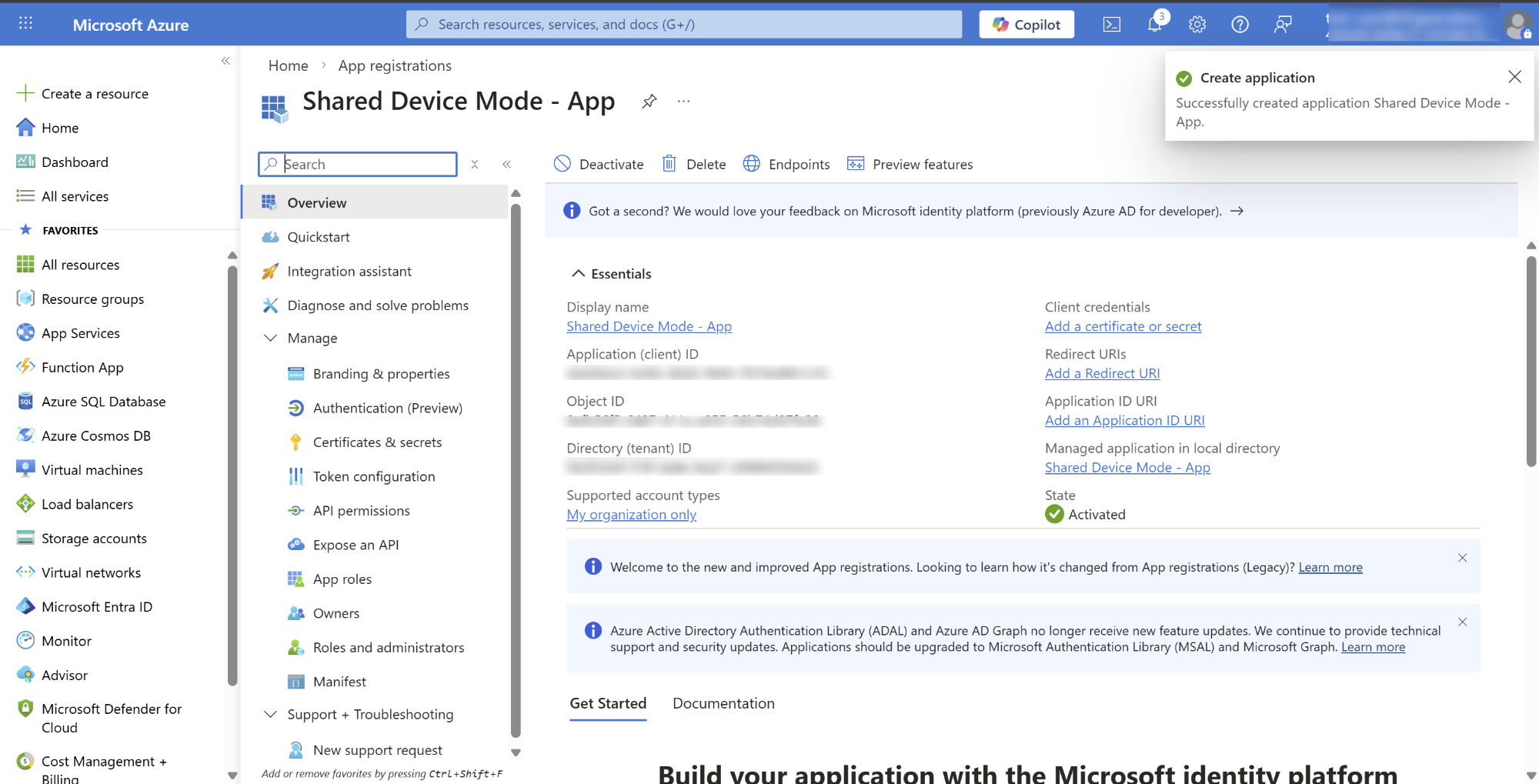Open the Cloud Shell terminal icon
Image resolution: width=1539 pixels, height=784 pixels.
pyautogui.click(x=1111, y=25)
